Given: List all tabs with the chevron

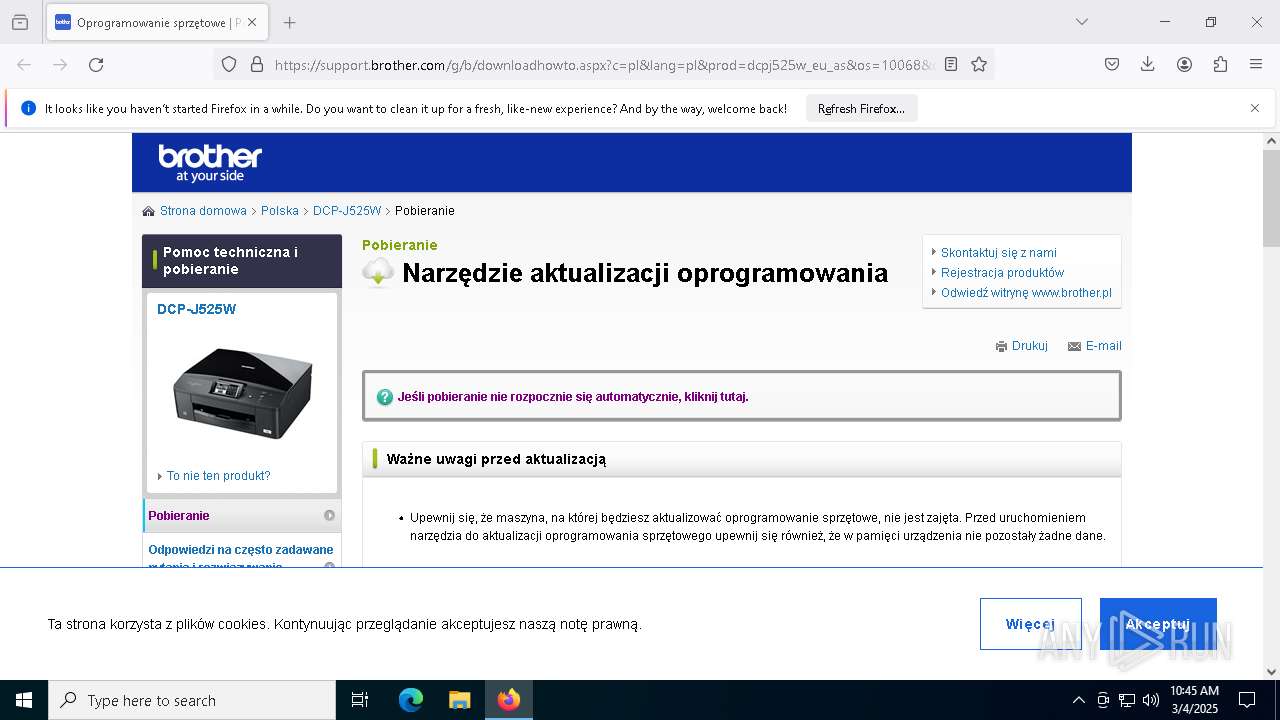Looking at the screenshot, I should click(x=1081, y=22).
